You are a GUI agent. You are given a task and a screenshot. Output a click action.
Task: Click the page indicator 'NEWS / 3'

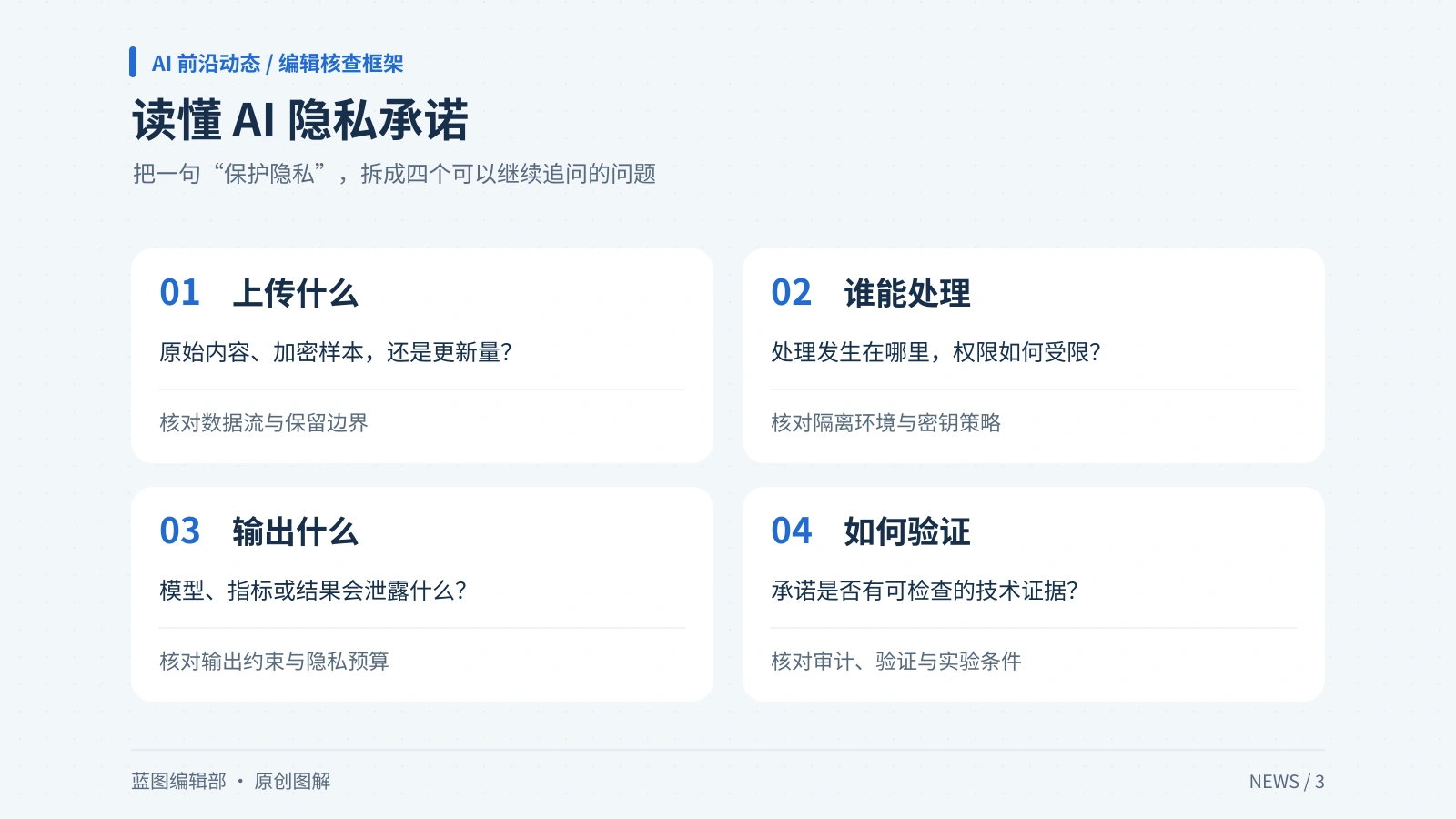(1287, 782)
